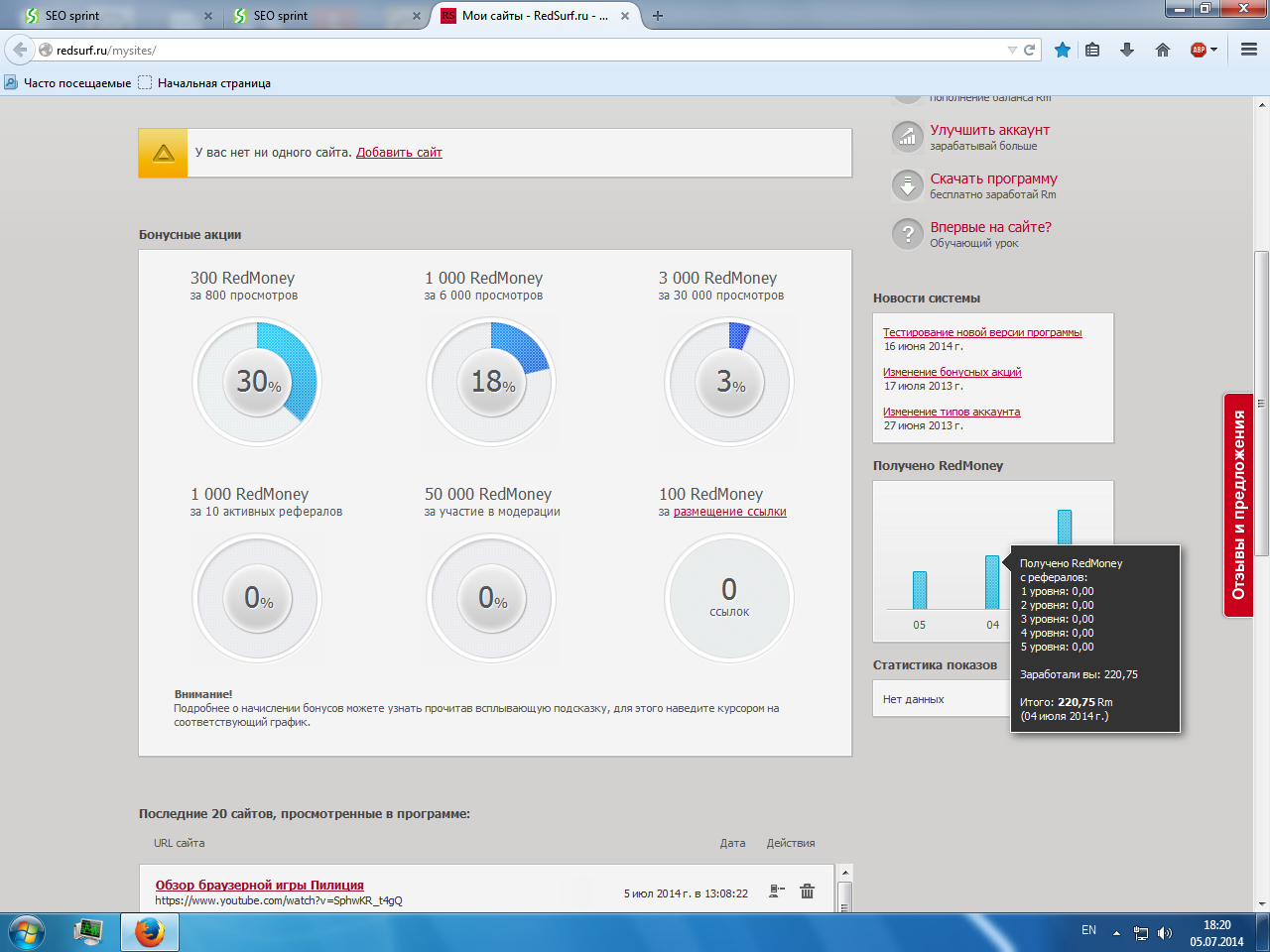Show hidden system tray icons arrow
Screen dimensions: 1270x952
coord(1116,933)
